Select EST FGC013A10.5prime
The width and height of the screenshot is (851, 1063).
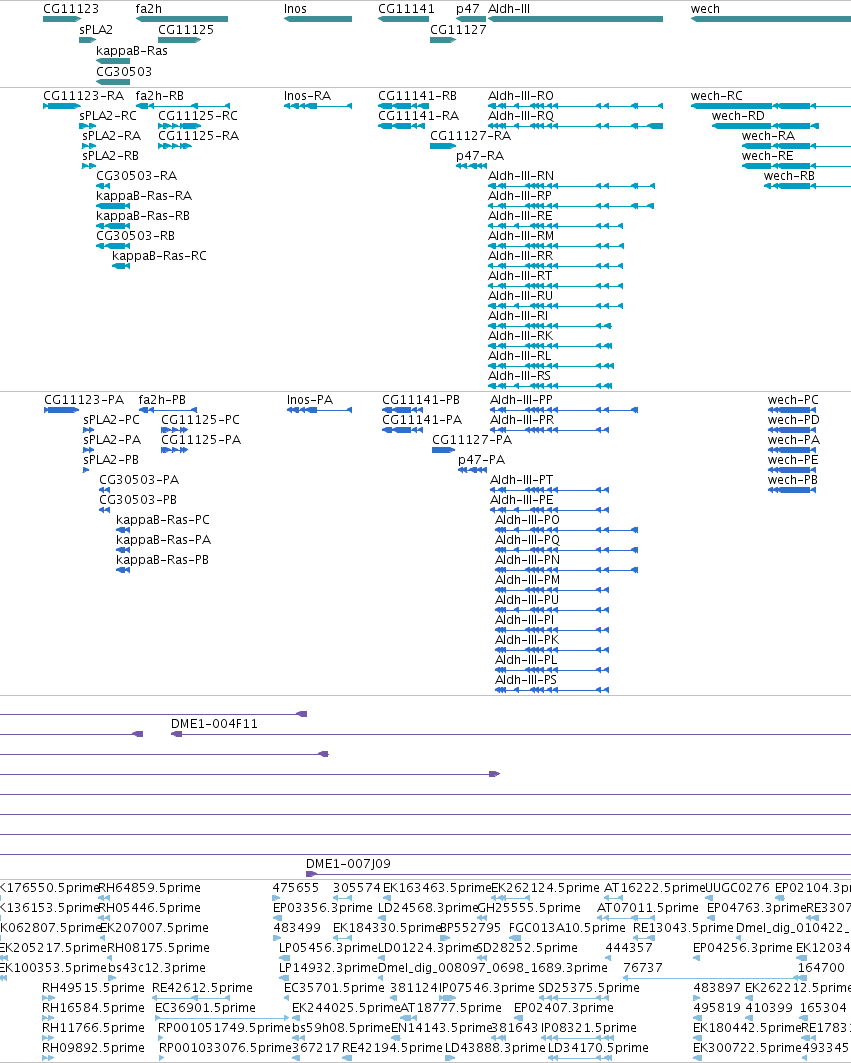click(x=567, y=928)
